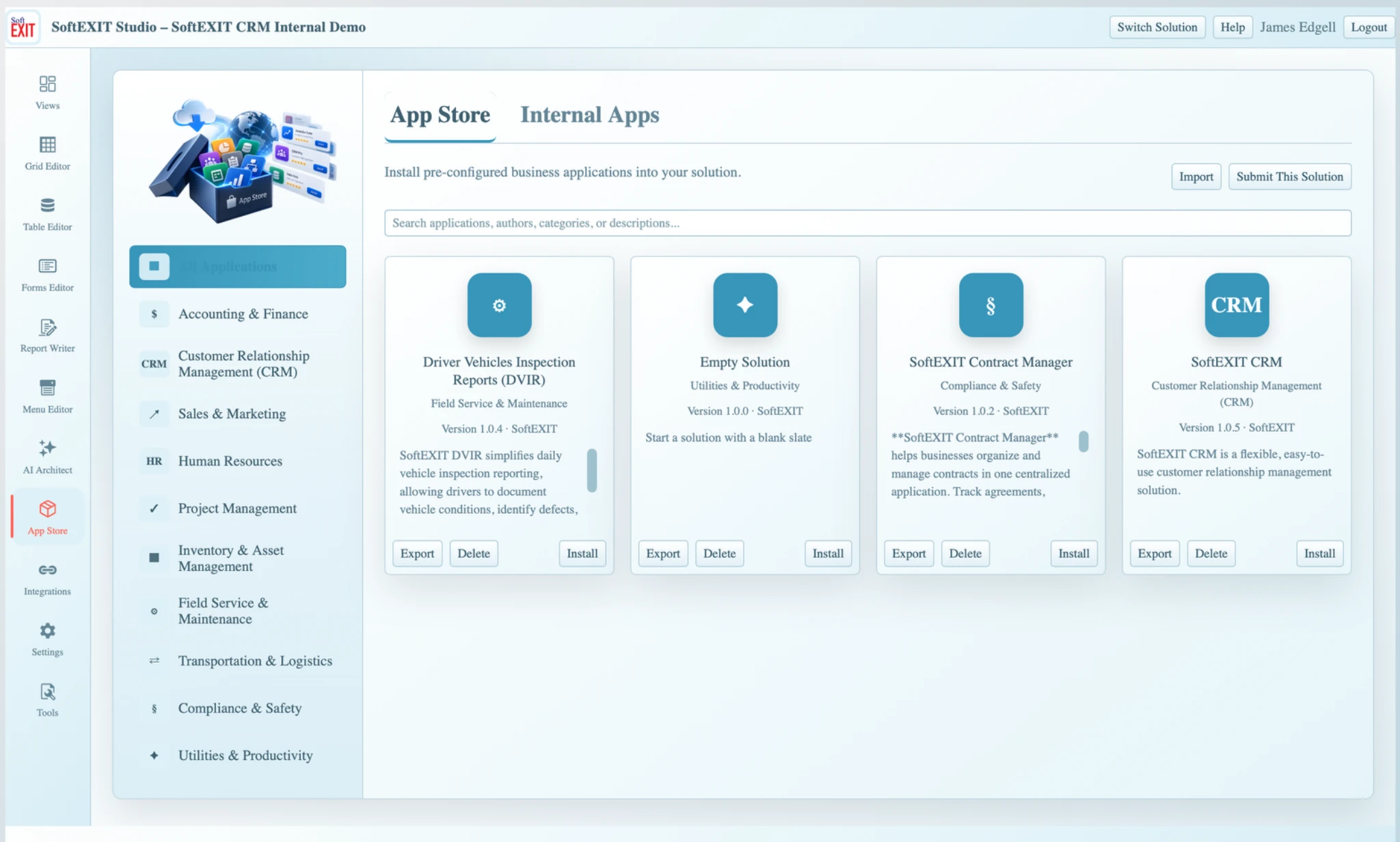Click the SoftEXIT logo icon

(x=23, y=27)
